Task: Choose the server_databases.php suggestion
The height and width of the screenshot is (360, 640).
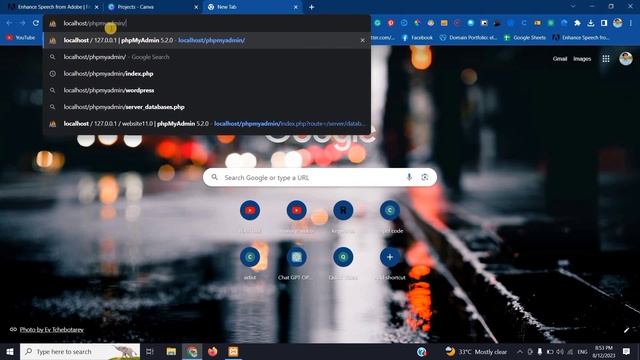Action: point(207,107)
